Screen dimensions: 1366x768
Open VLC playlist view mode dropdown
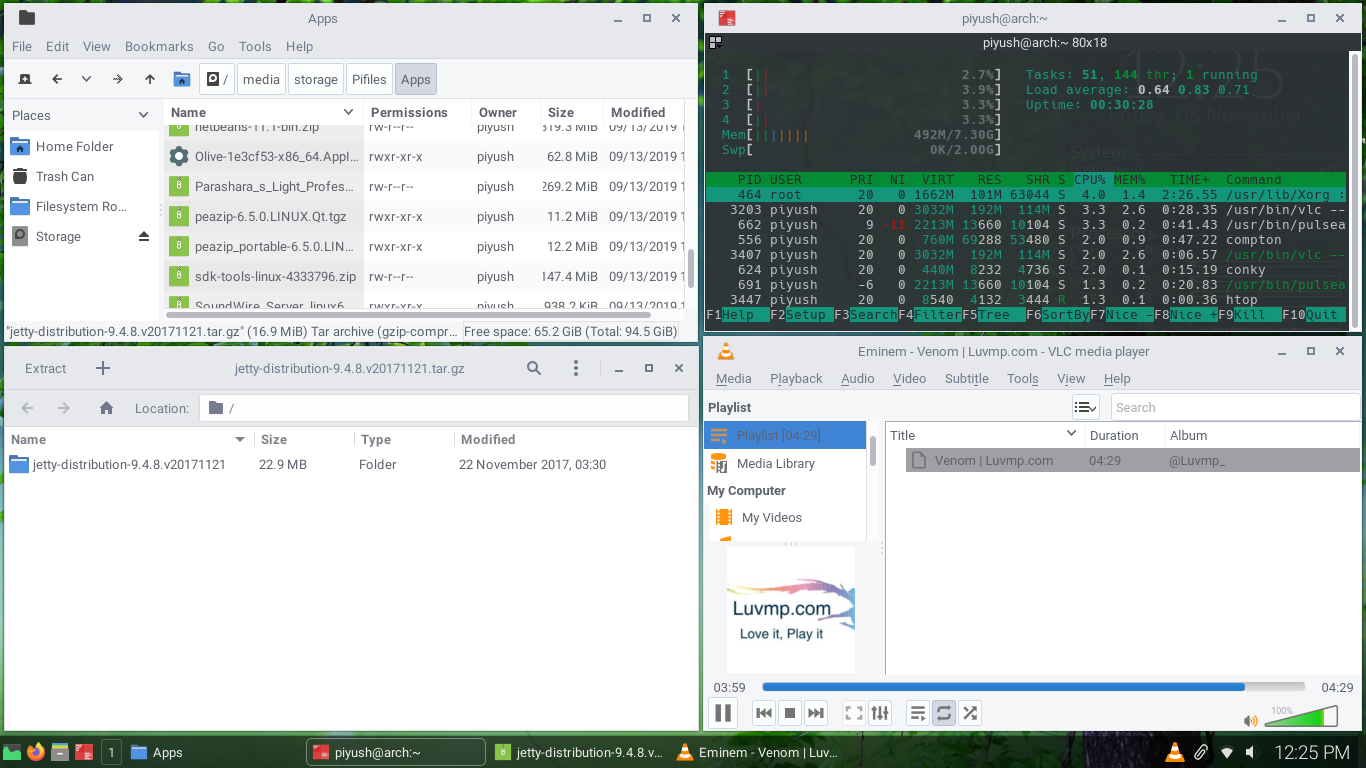(1085, 407)
